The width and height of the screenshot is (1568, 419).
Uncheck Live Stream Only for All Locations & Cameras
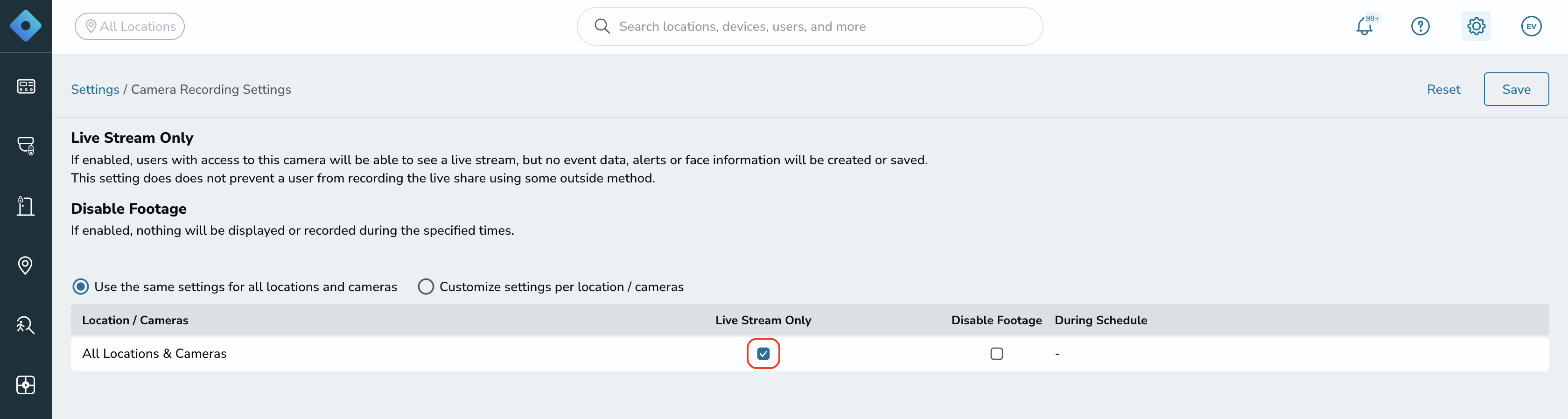pyautogui.click(x=763, y=354)
